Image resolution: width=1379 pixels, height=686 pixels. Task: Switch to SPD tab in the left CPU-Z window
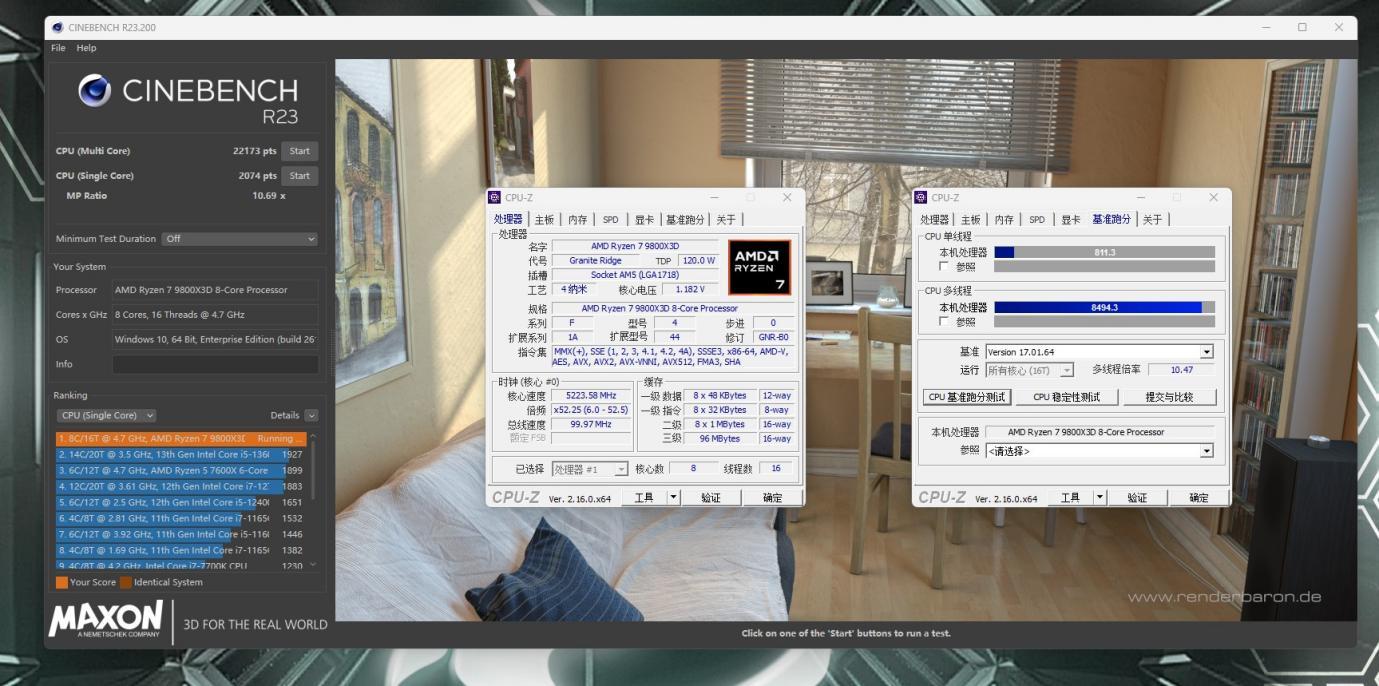(x=610, y=220)
